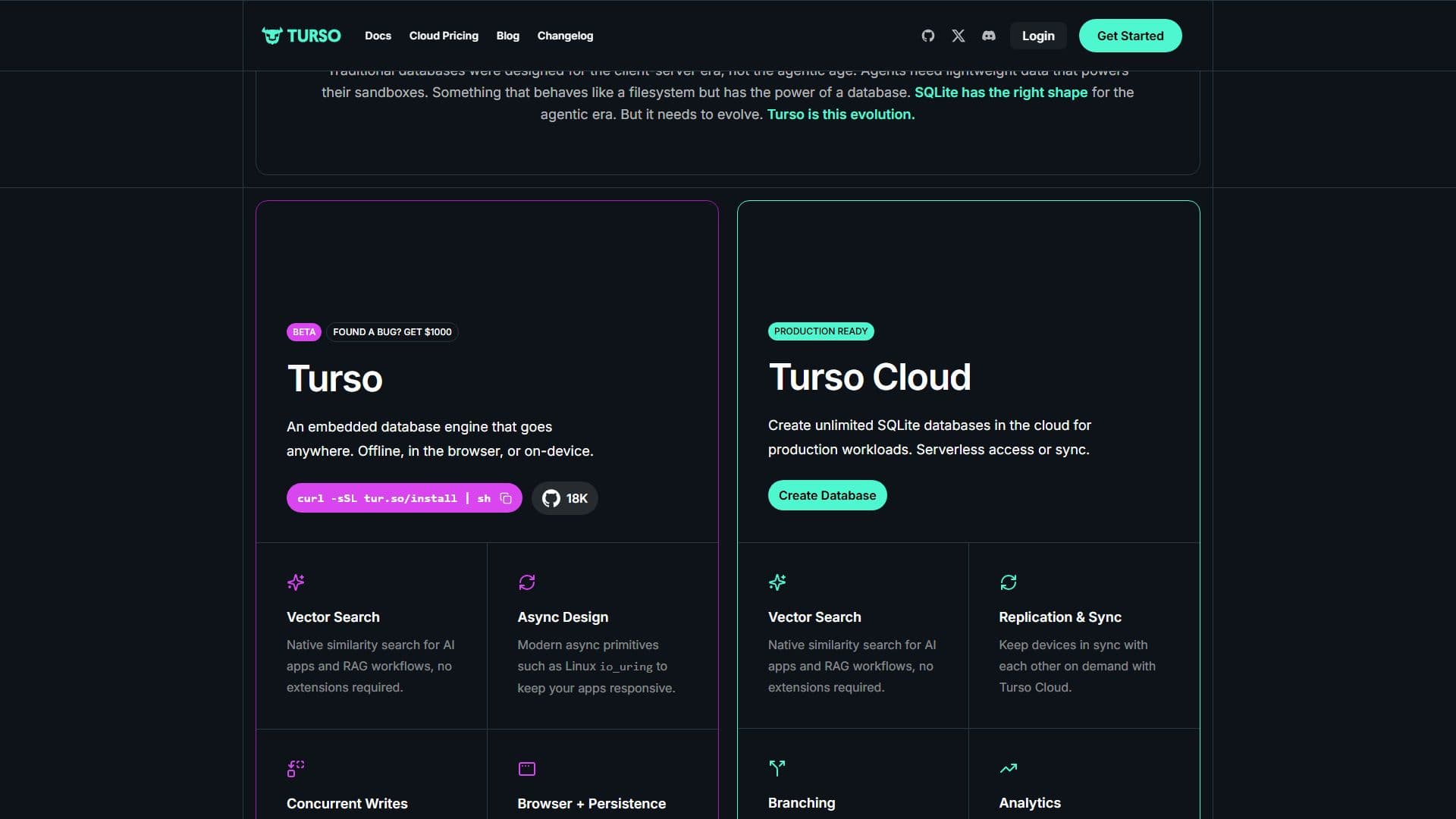The height and width of the screenshot is (819, 1456).
Task: Go to the Blog
Action: point(508,36)
